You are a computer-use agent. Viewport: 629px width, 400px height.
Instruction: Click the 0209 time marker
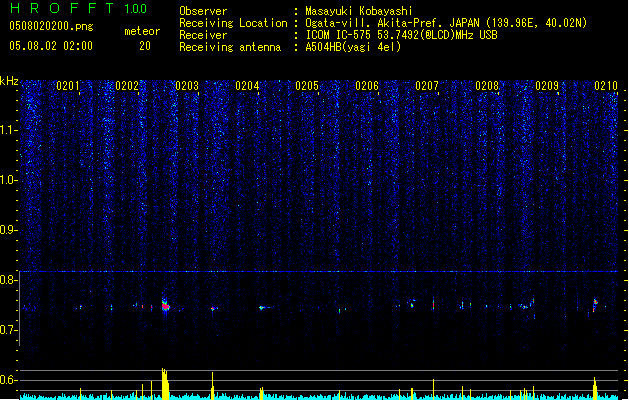coord(547,86)
